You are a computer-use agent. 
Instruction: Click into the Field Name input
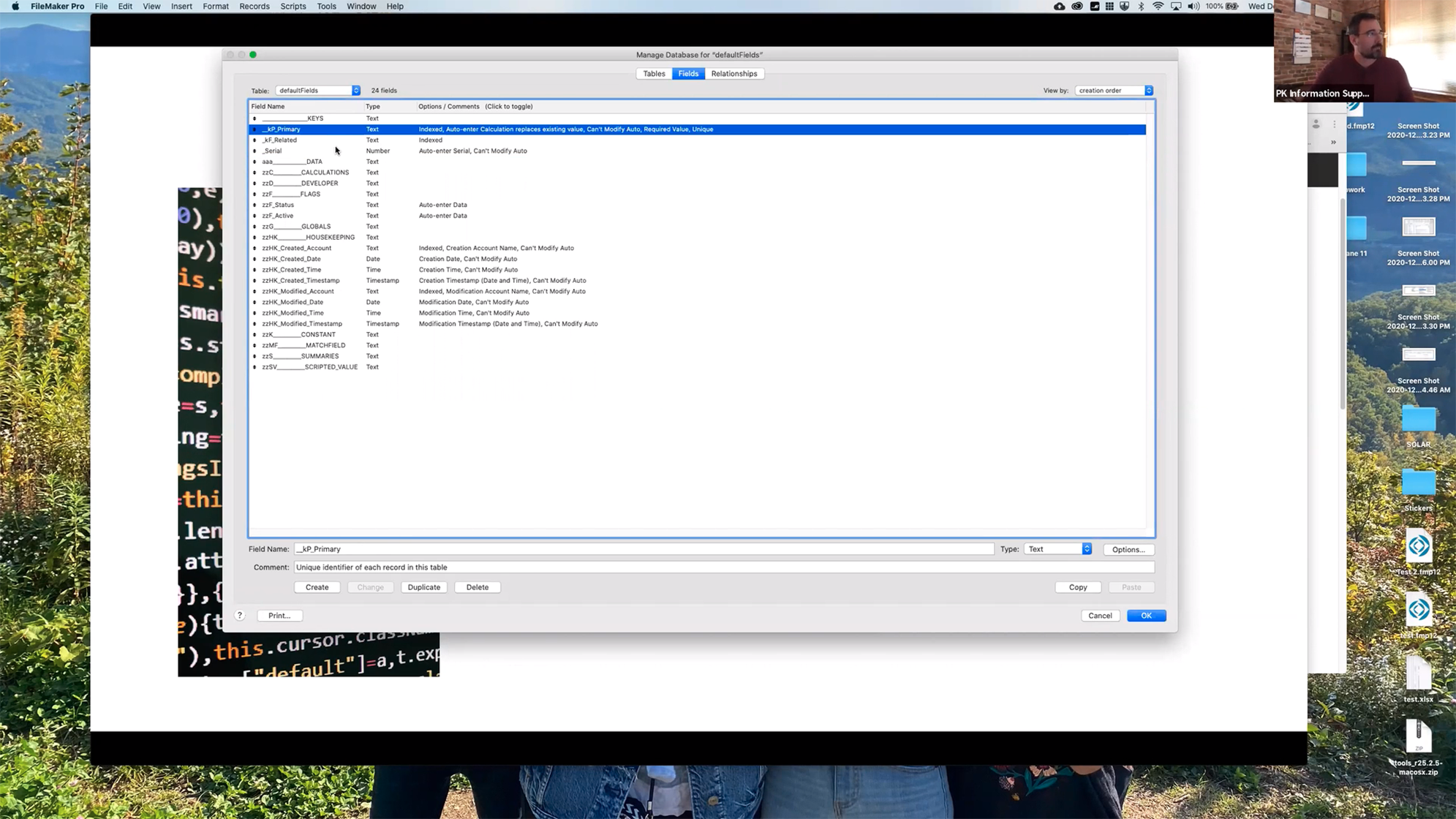644,549
